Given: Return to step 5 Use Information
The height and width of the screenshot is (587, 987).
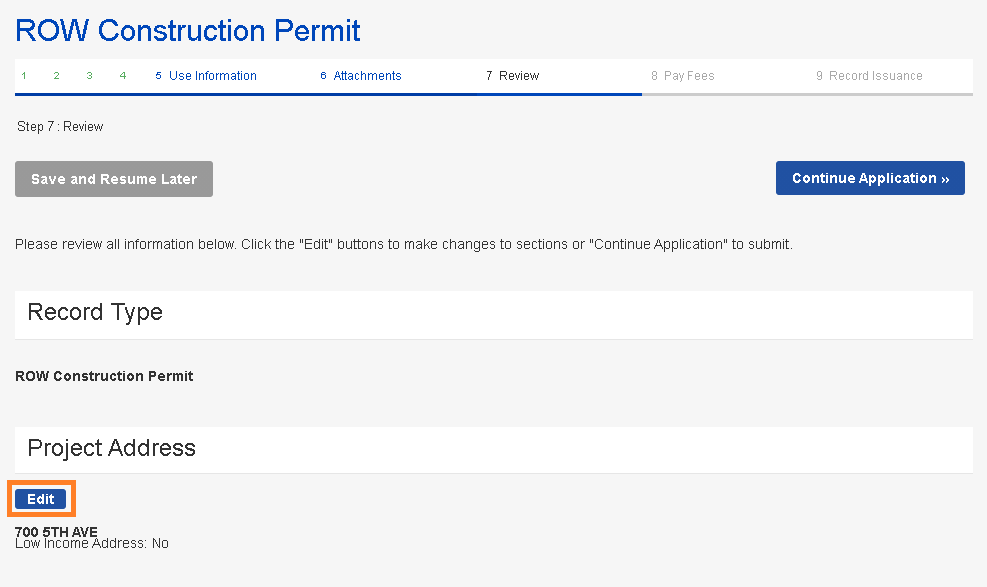Looking at the screenshot, I should [206, 76].
